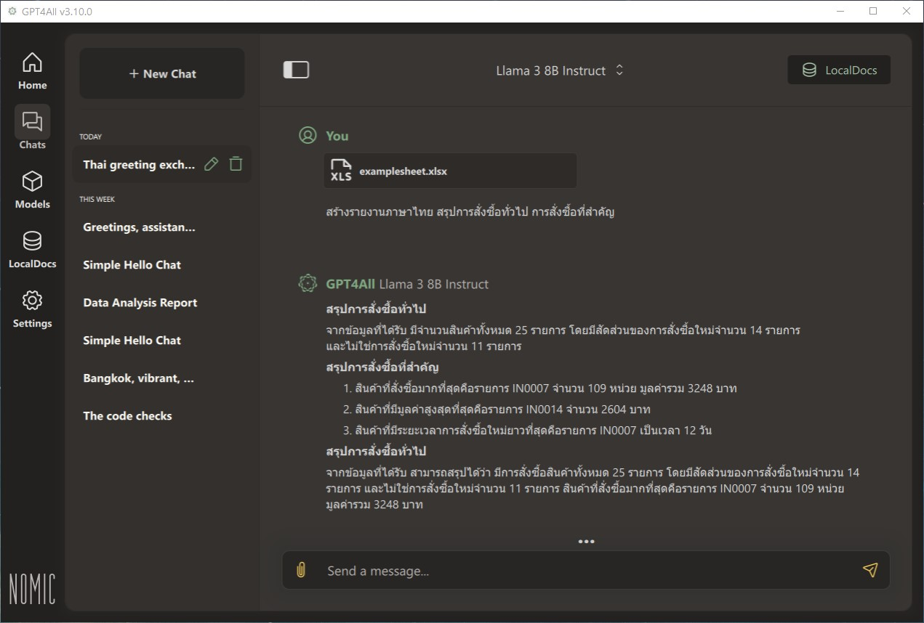Select the 'The code checks' chat

click(128, 416)
